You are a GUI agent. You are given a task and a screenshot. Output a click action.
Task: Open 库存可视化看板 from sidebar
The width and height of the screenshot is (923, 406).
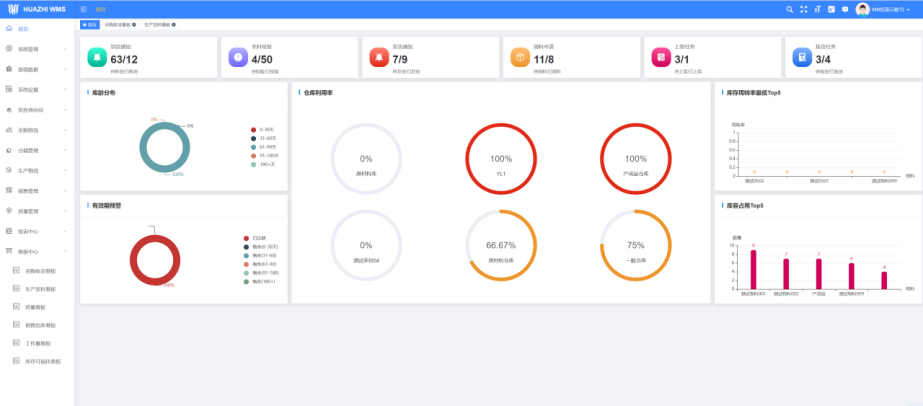point(42,360)
